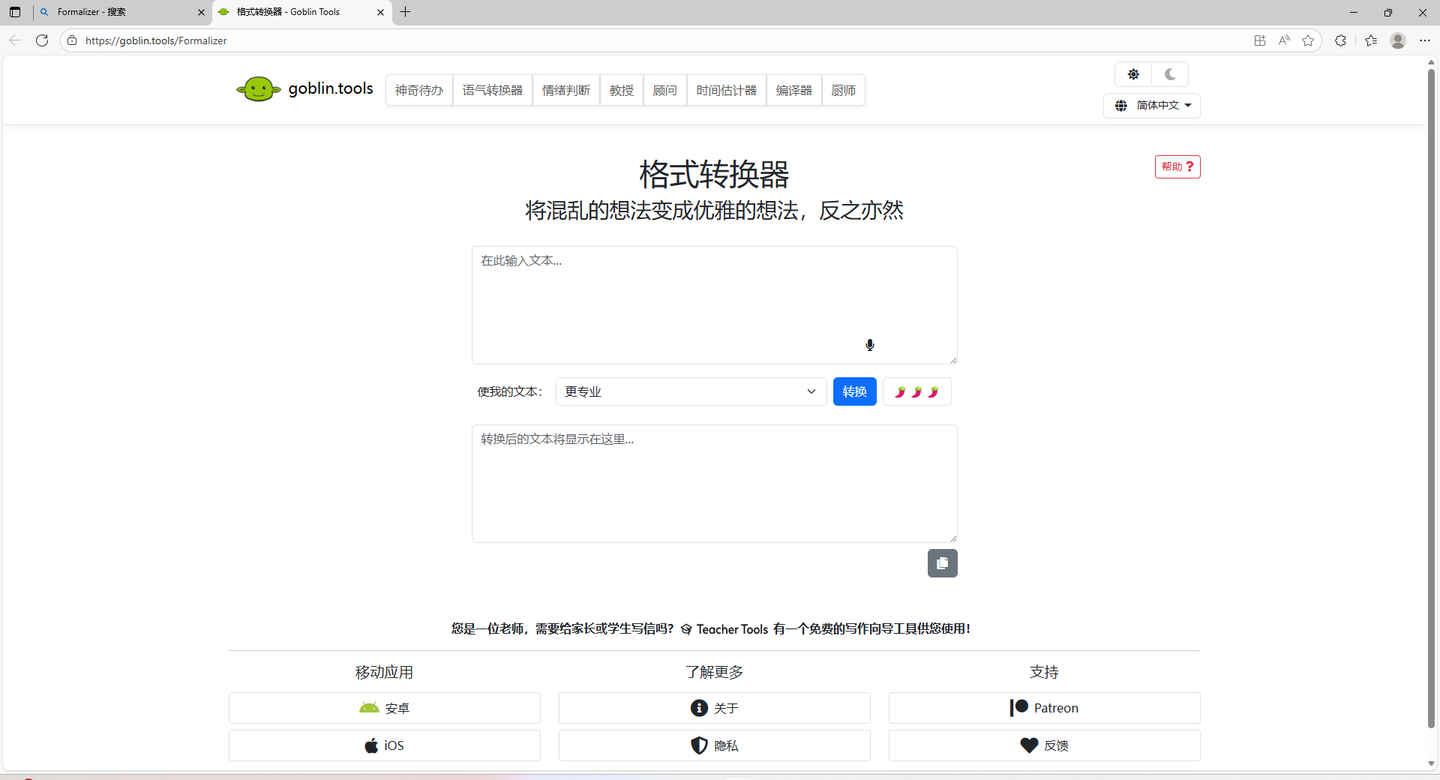The image size is (1440, 780).
Task: Open the 语气转换器 tab
Action: [492, 90]
